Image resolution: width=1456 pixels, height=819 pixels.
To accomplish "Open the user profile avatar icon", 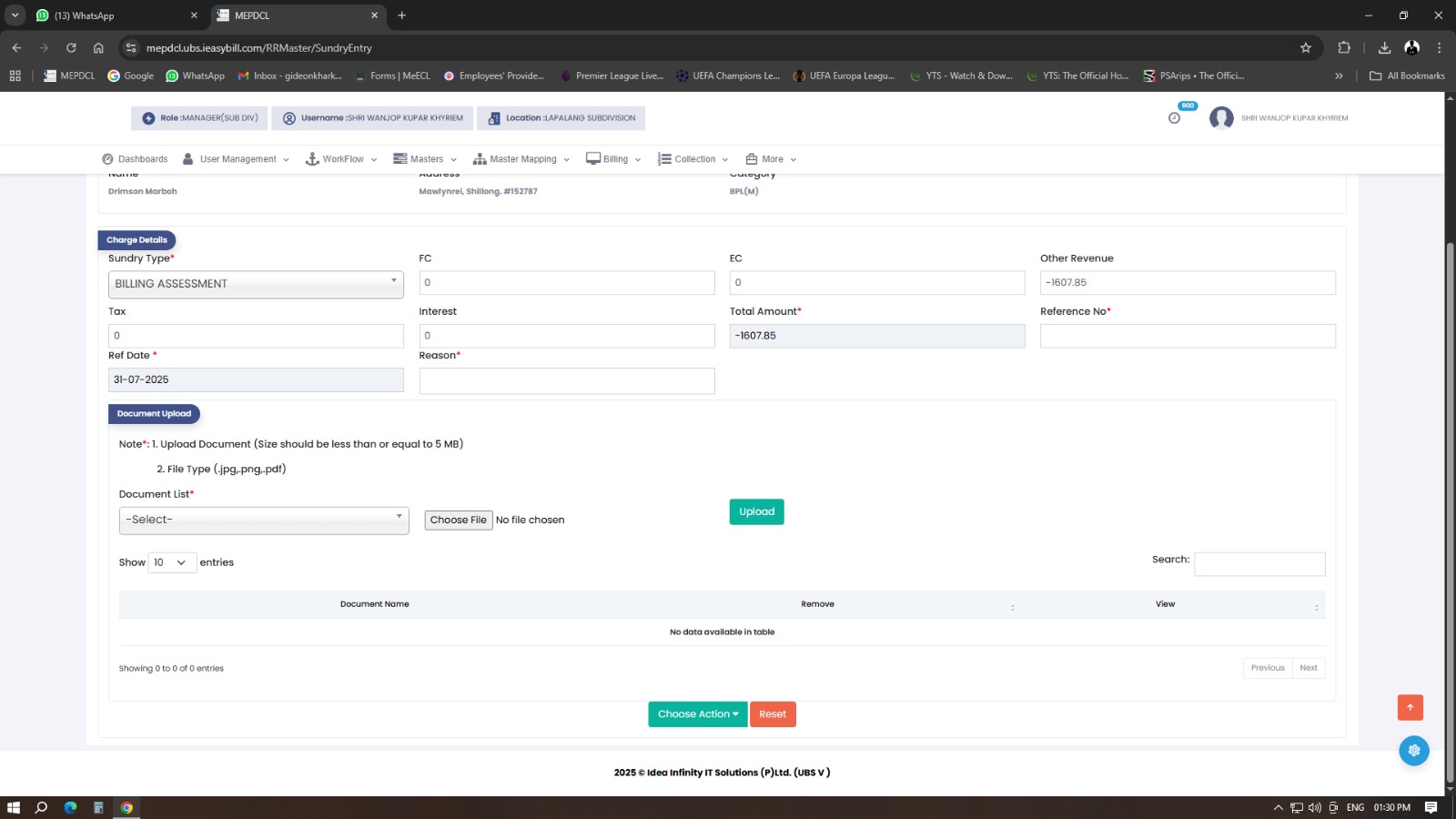I will coord(1221,118).
